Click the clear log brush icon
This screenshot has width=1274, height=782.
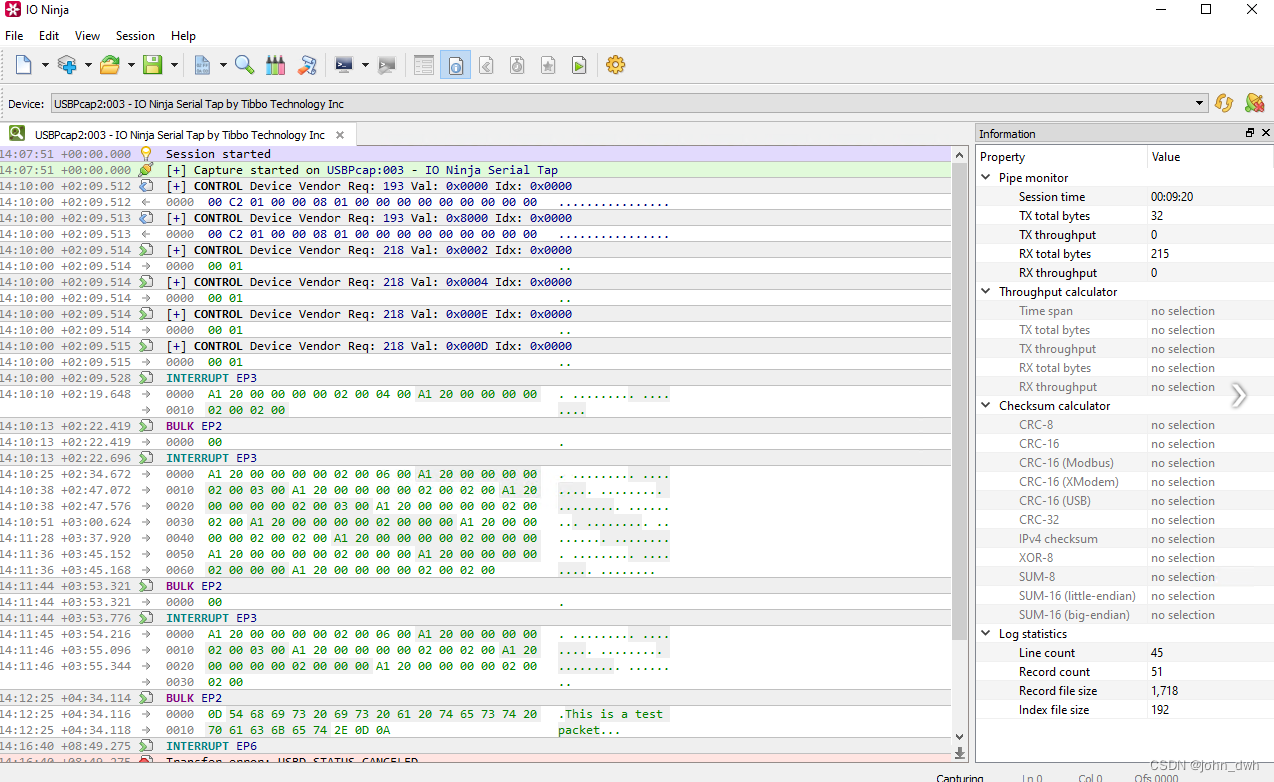click(307, 64)
